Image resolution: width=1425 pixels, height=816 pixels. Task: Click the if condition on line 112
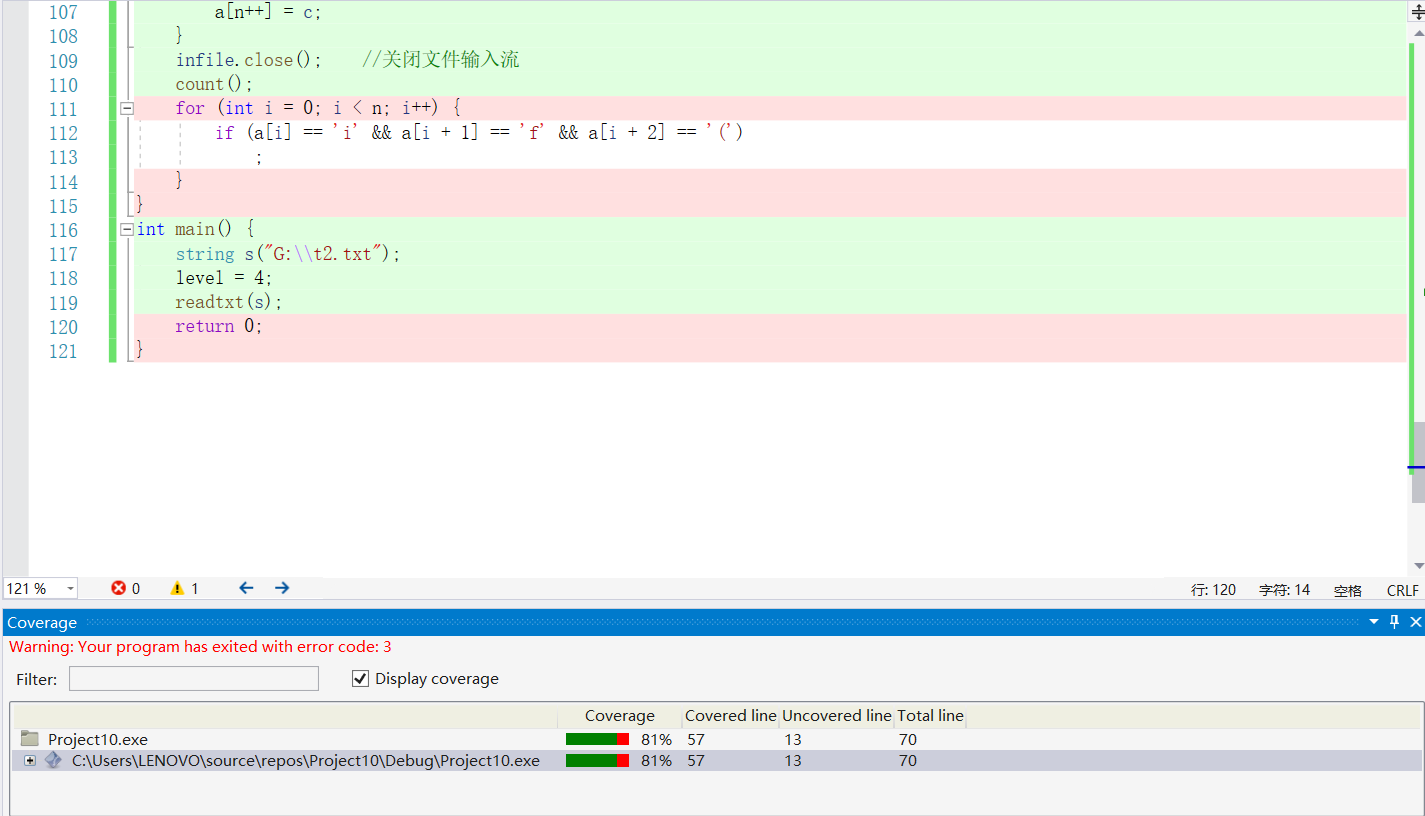(x=479, y=132)
